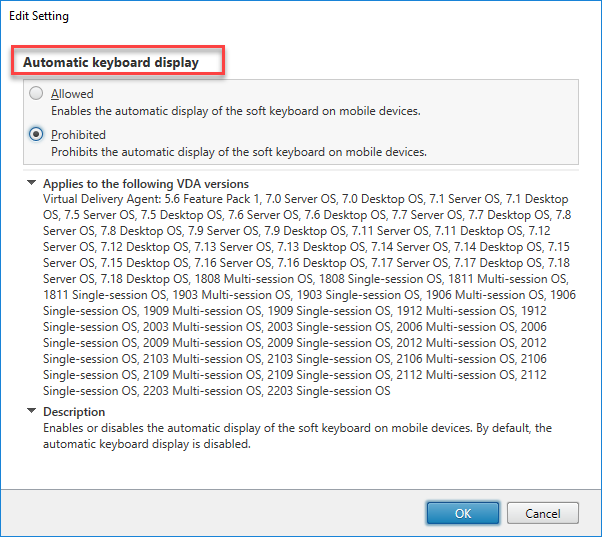This screenshot has height=537, width=602.
Task: Select the Prohibited radio button
Action: (x=37, y=134)
